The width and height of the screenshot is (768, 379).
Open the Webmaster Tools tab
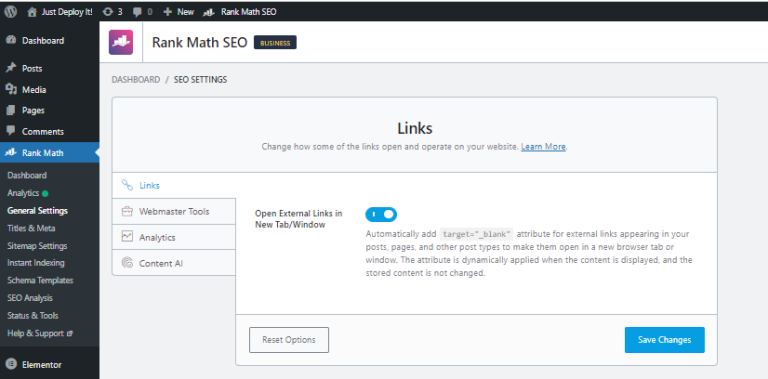tap(174, 212)
